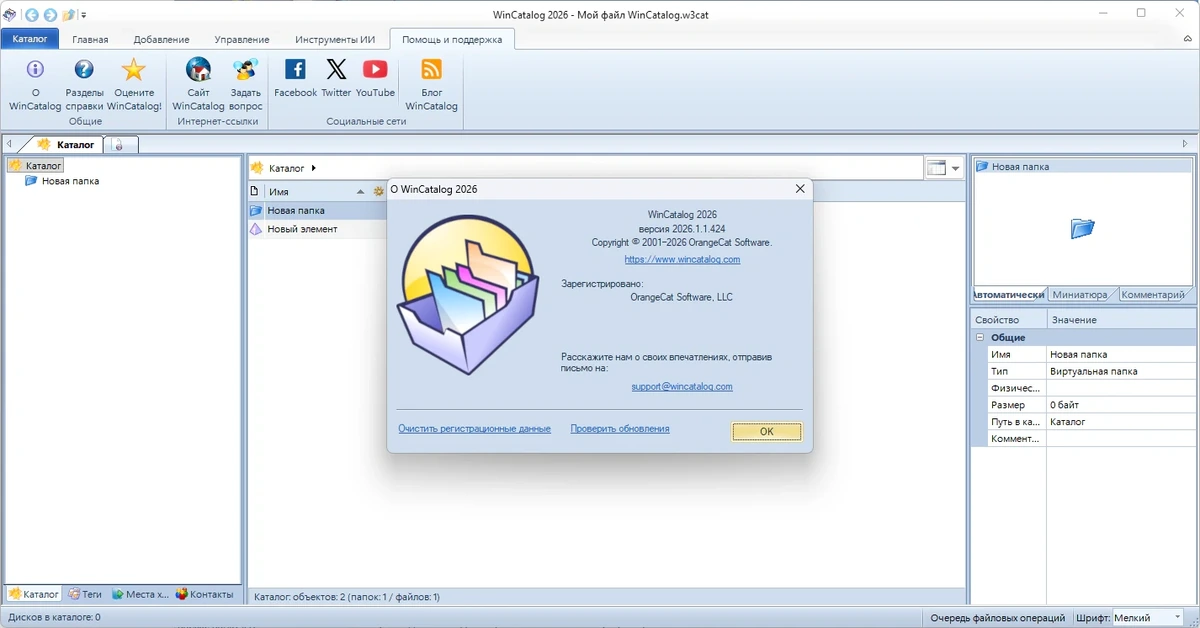1200x628 pixels.
Task: Click the Новая папка preview panel header
Action: pos(1083,167)
